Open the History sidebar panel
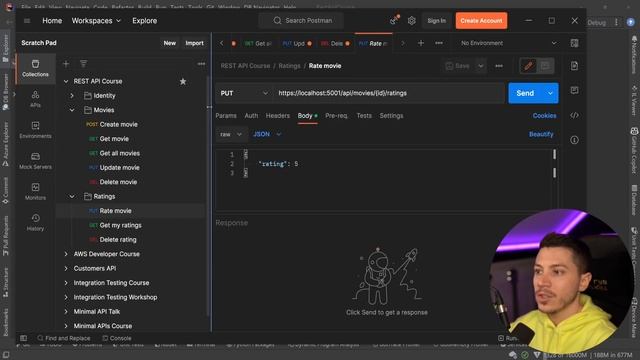Screen dimensions: 640x360 point(36,222)
